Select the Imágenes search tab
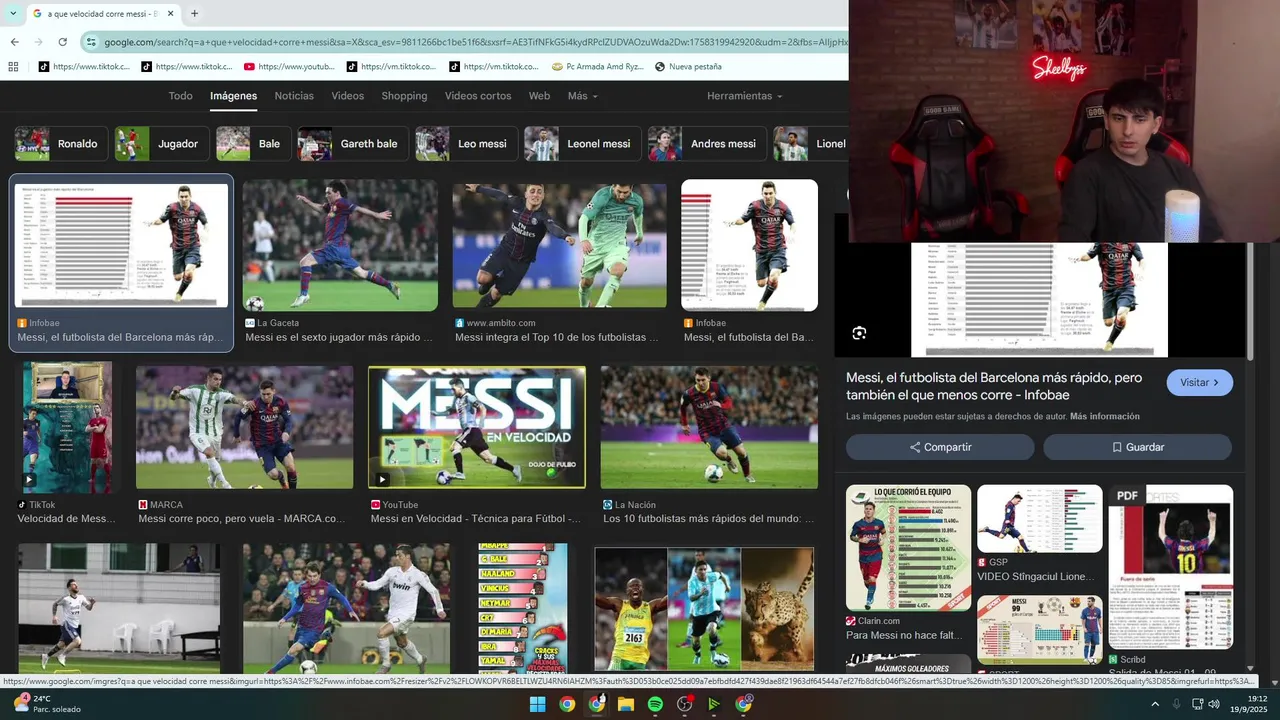 (233, 96)
